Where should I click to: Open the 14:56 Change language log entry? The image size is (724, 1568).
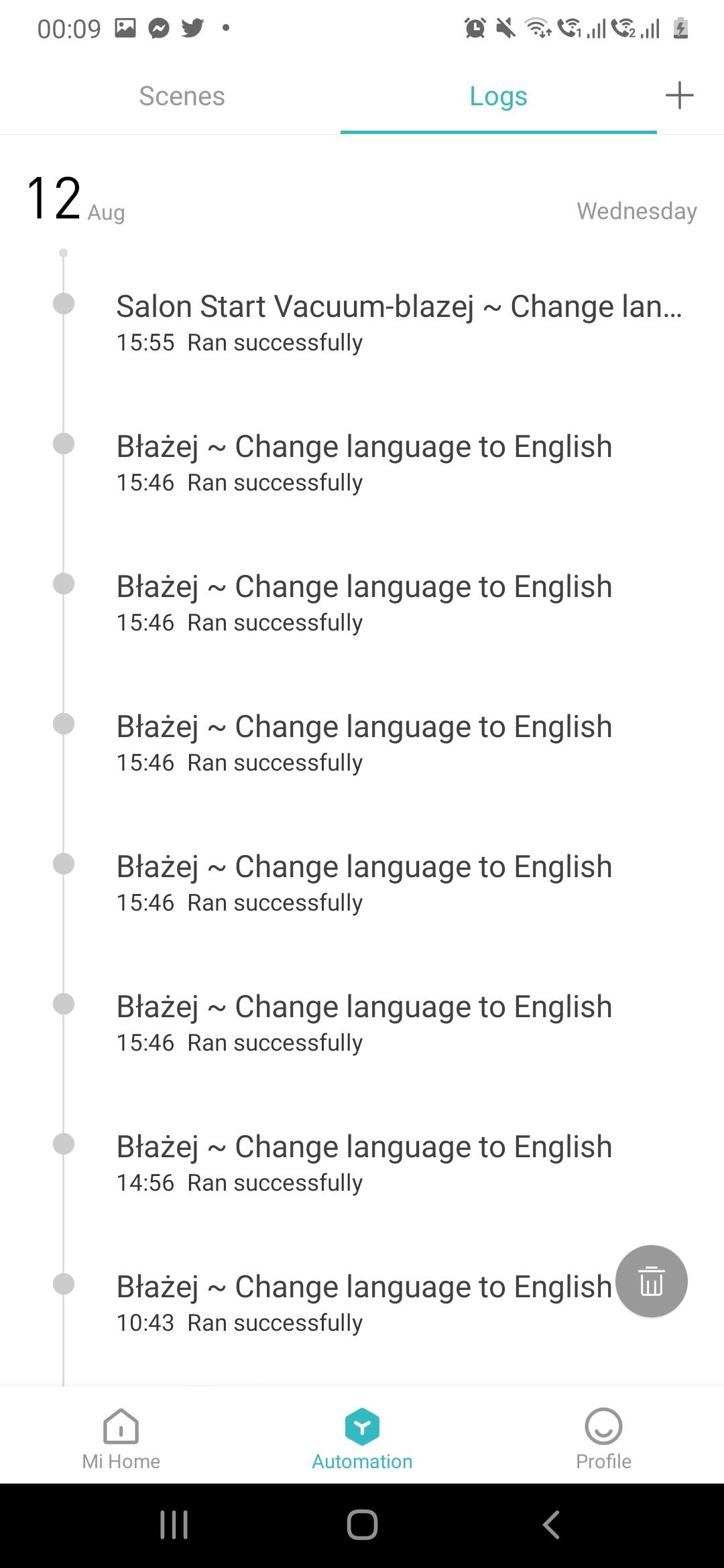click(364, 1163)
